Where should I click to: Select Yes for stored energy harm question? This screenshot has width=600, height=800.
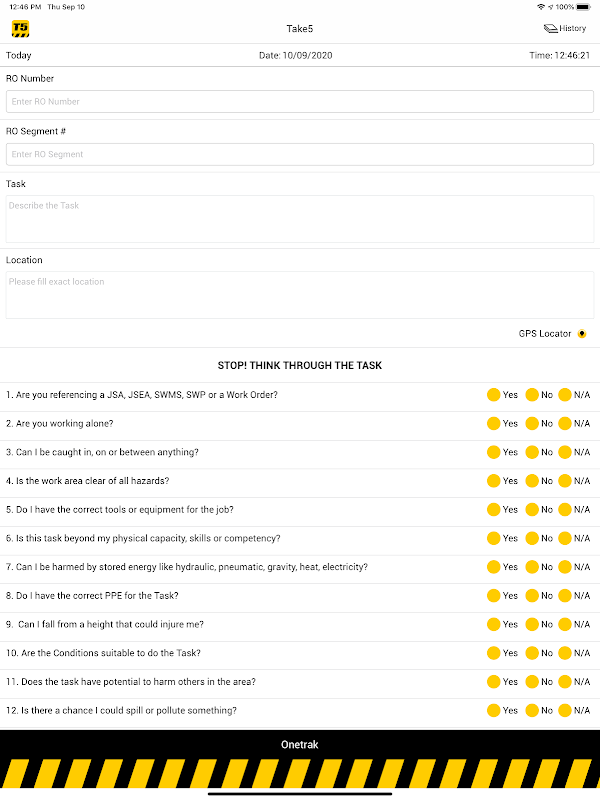(493, 567)
